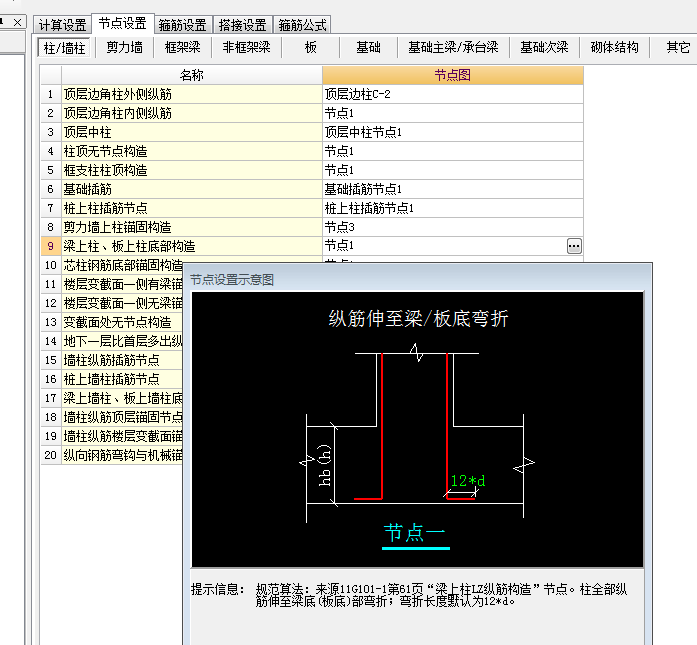Image resolution: width=697 pixels, height=645 pixels.
Task: Click the 顶层中柱节点1 value cell
Action: (453, 132)
